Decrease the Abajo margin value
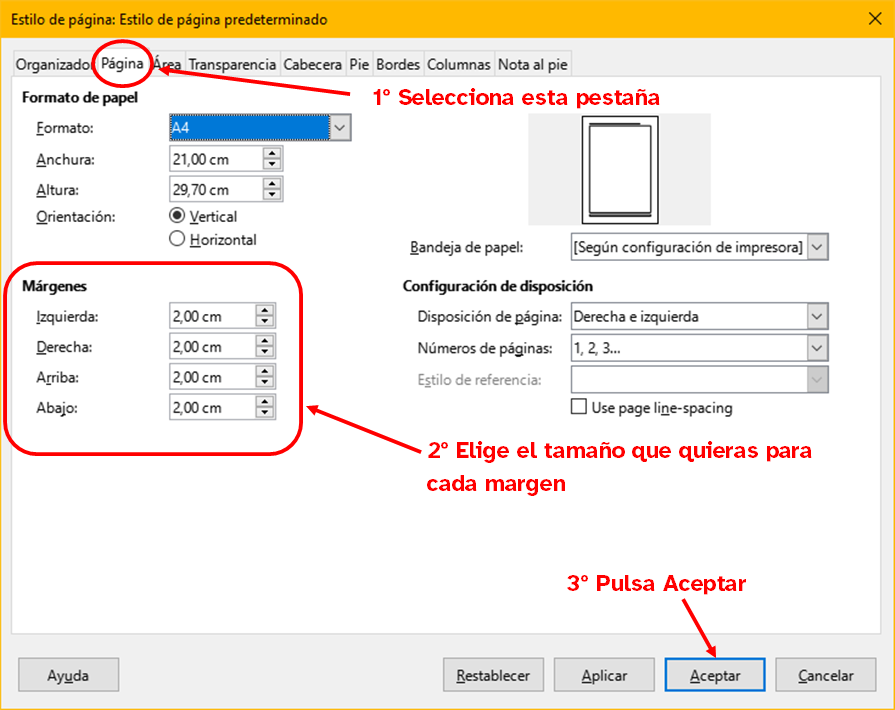 264,414
